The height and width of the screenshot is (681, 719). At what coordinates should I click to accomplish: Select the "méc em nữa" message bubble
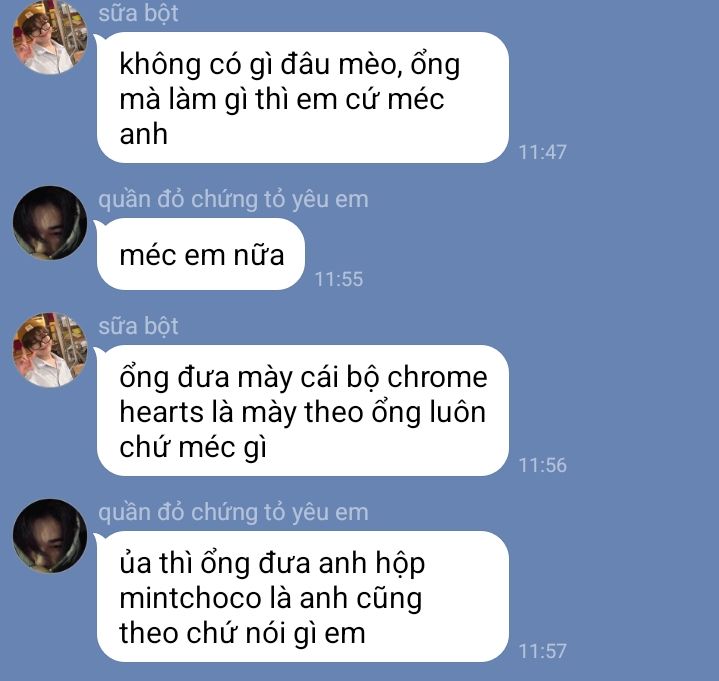[200, 254]
